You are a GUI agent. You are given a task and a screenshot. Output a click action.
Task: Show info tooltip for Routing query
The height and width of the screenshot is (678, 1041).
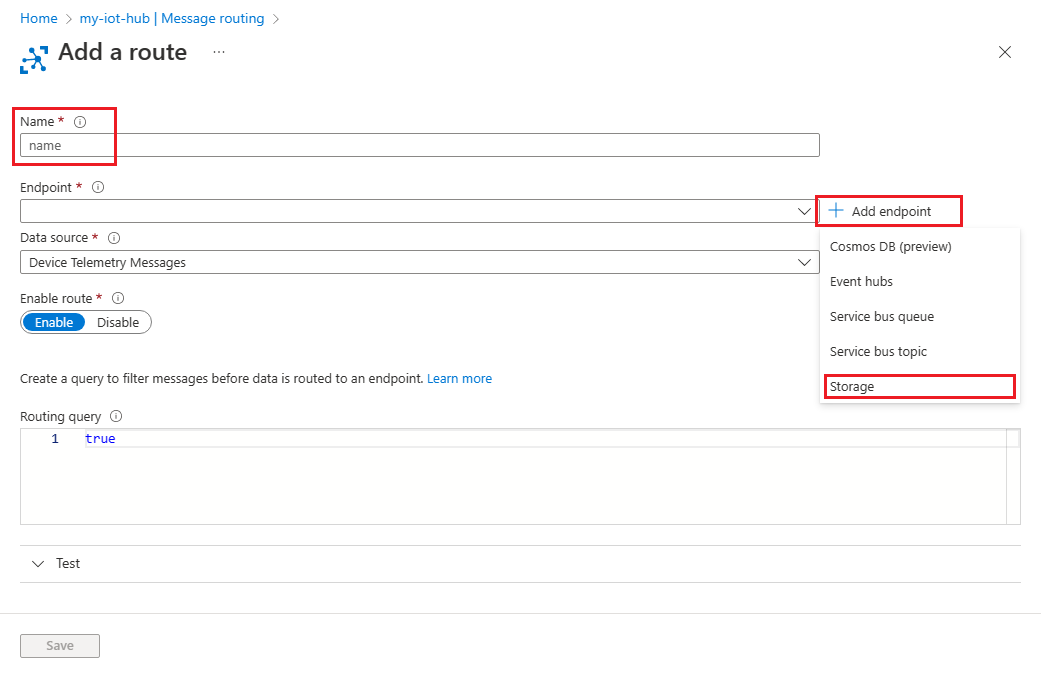point(116,416)
